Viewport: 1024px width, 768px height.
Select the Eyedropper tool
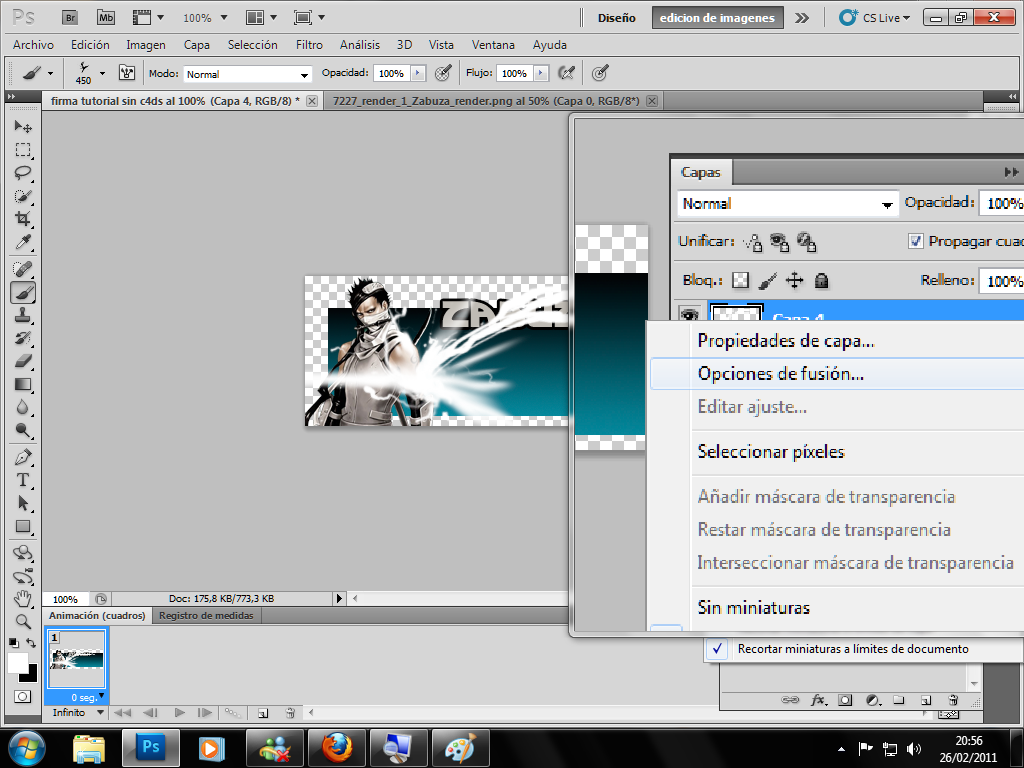click(x=23, y=242)
